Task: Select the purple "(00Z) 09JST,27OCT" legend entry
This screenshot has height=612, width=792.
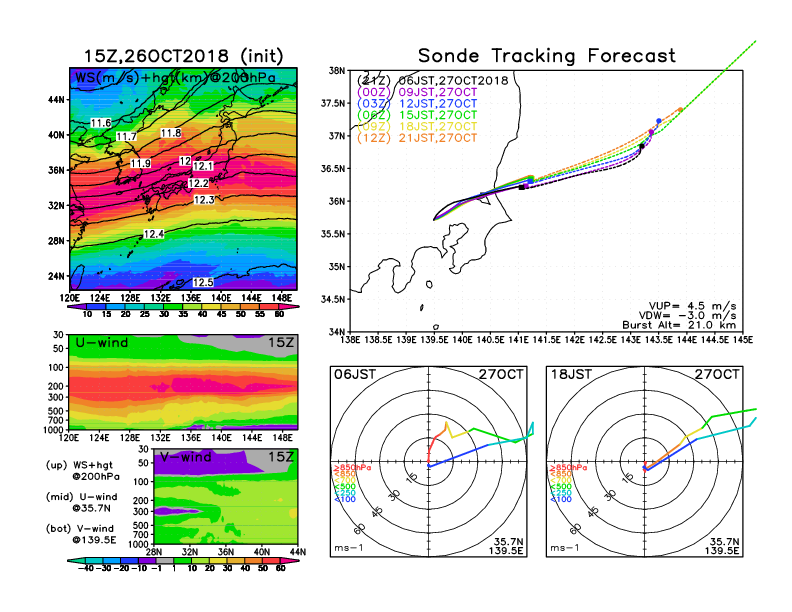Action: tap(417, 92)
